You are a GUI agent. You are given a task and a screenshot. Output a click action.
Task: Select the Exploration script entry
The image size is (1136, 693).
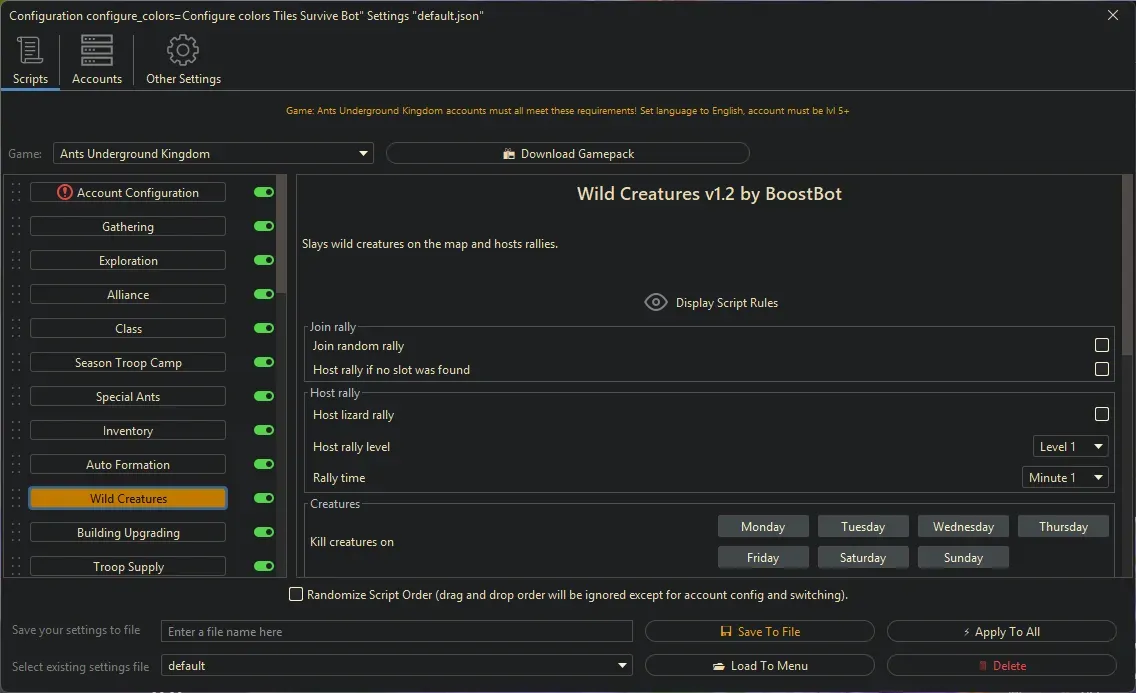[128, 261]
